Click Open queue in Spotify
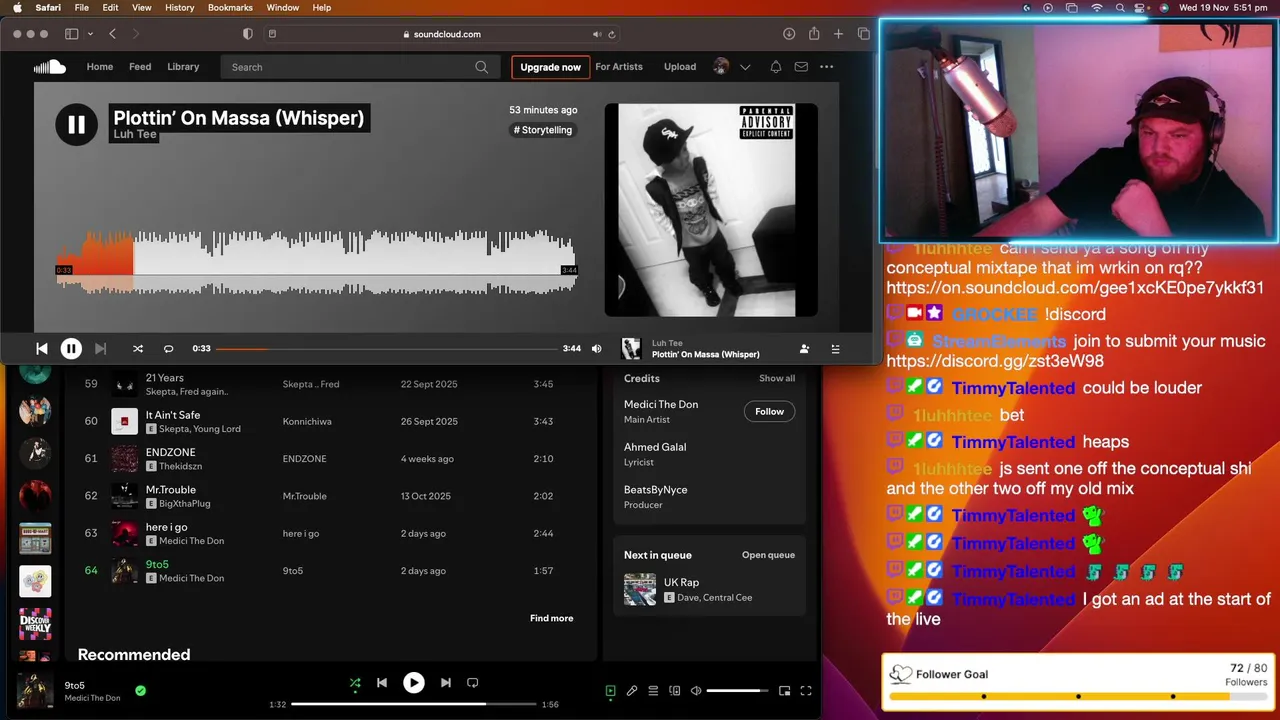1280x720 pixels. [768, 555]
